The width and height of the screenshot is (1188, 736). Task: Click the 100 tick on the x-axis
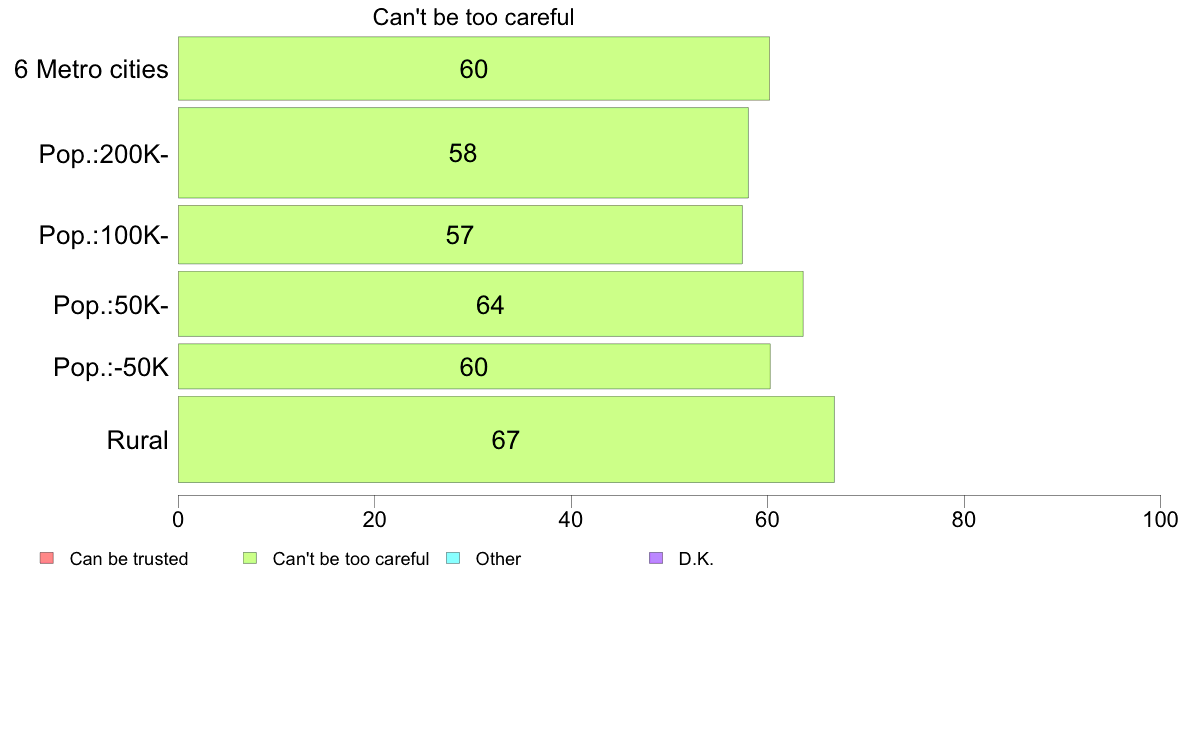click(x=1159, y=520)
